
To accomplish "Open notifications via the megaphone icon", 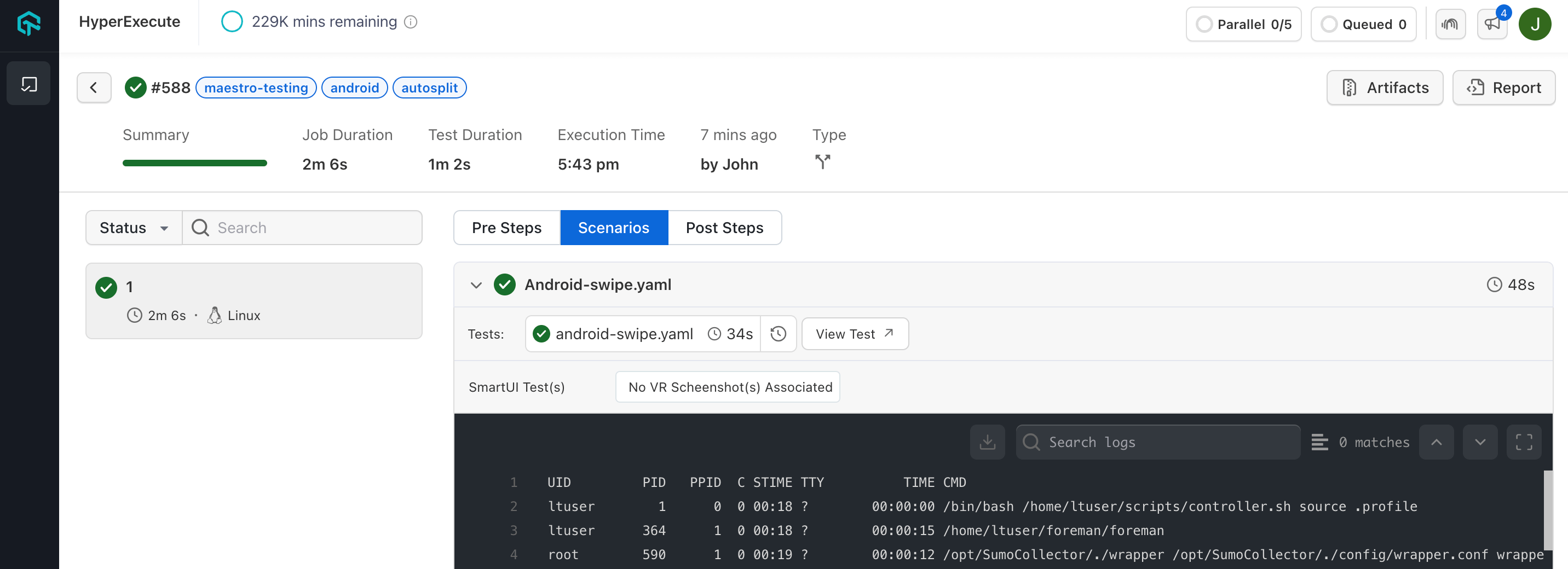I will tap(1492, 24).
